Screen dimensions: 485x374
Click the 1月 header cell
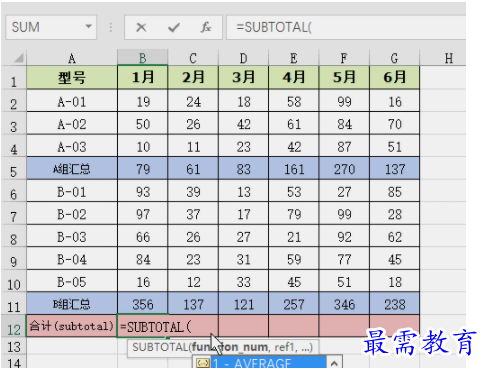(x=142, y=78)
